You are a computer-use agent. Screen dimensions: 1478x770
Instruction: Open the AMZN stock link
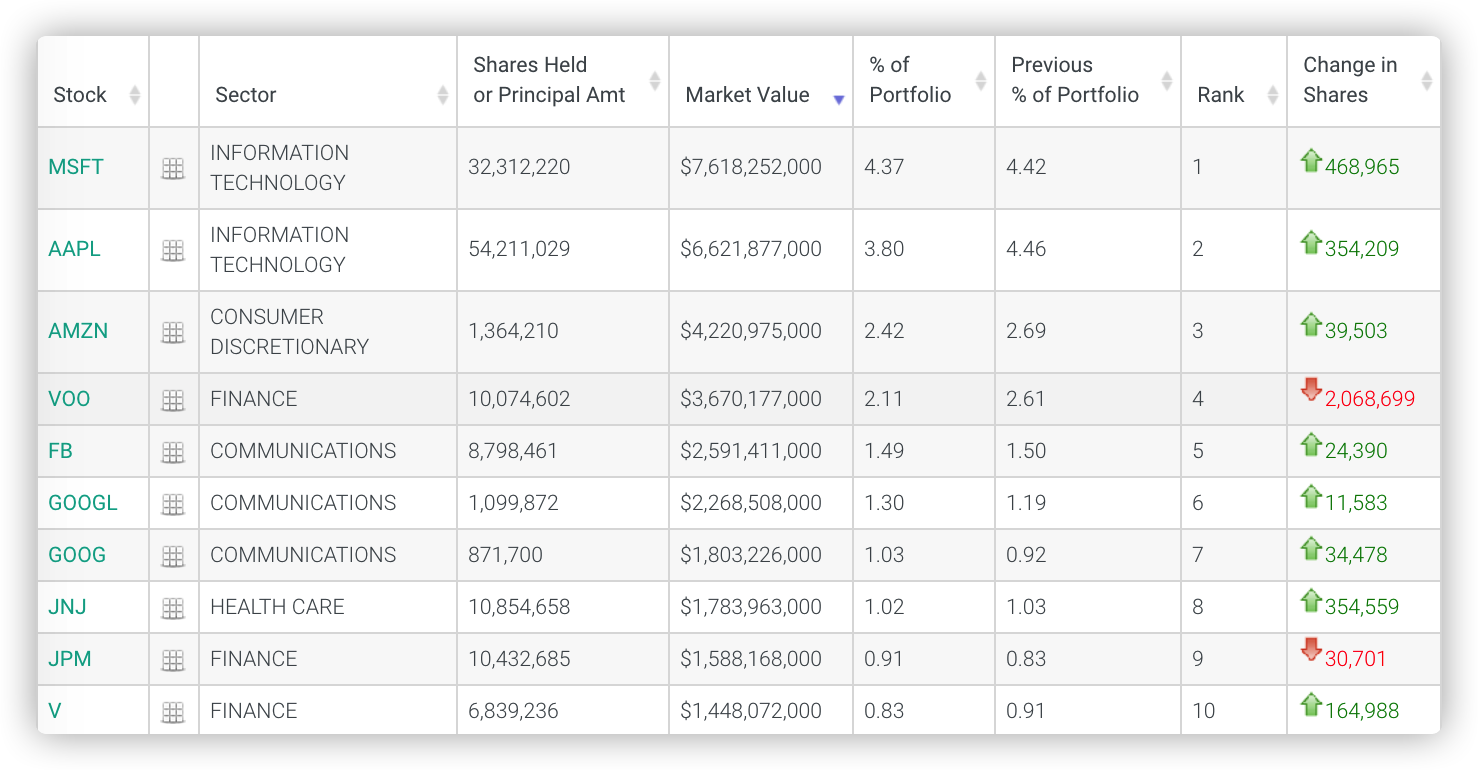tap(78, 331)
